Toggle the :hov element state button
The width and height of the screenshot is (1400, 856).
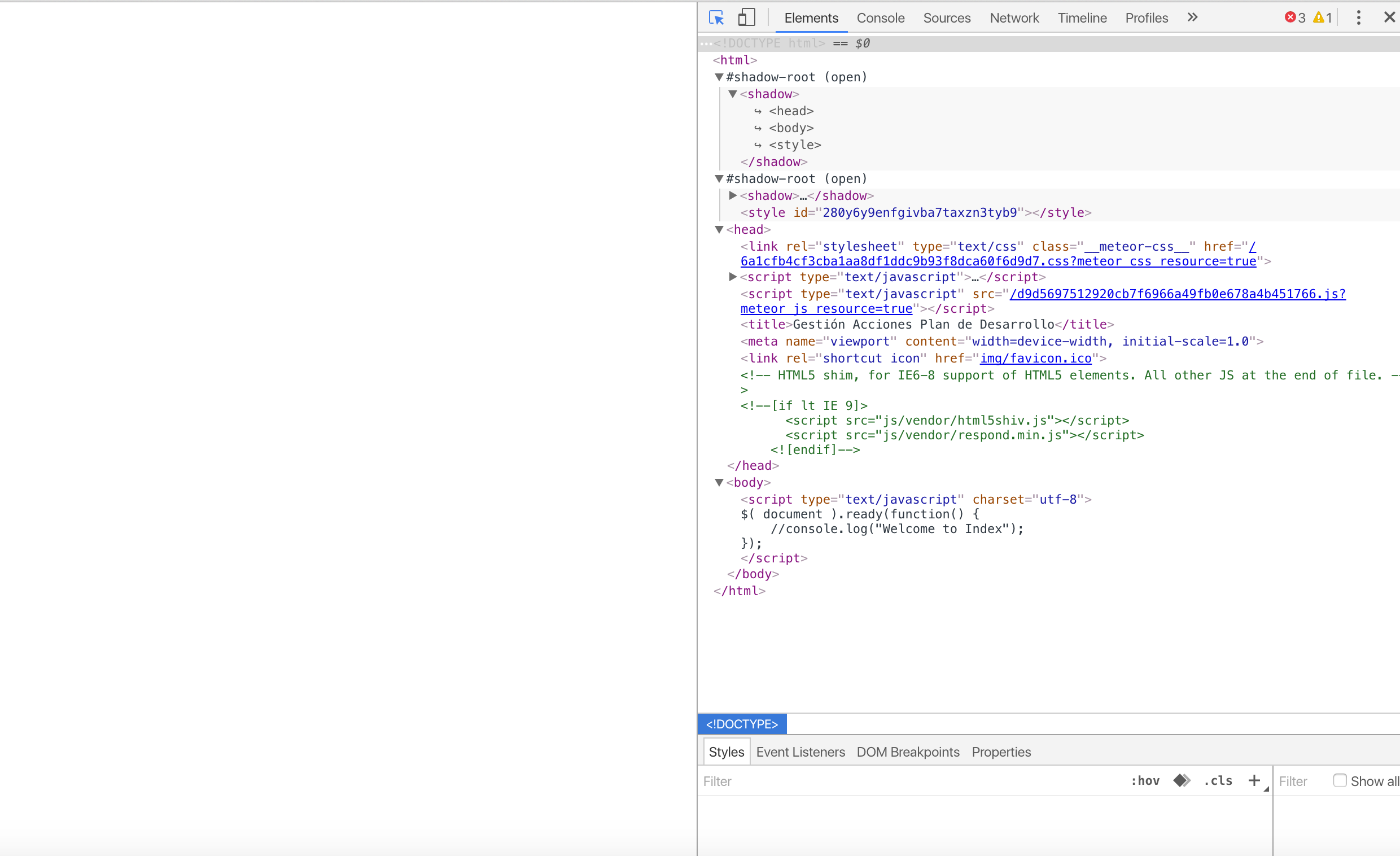click(1145, 780)
